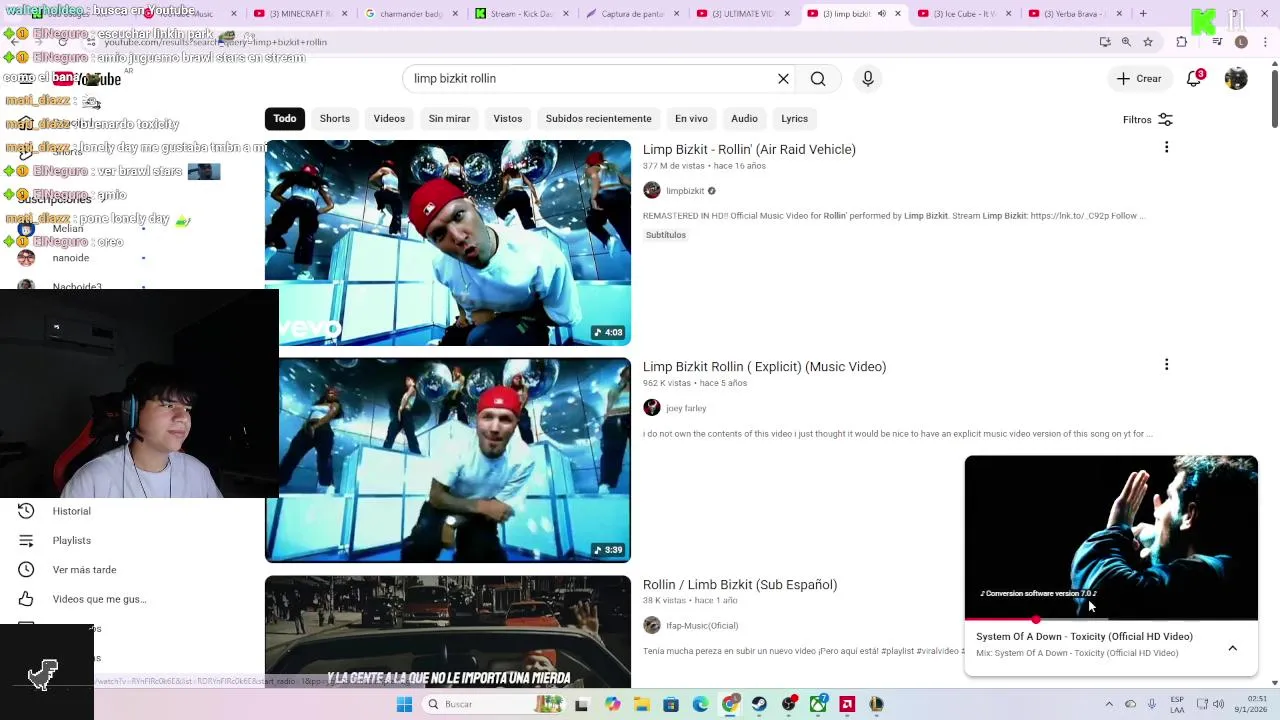
Task: Open the Filtros search filters
Action: tap(1147, 120)
